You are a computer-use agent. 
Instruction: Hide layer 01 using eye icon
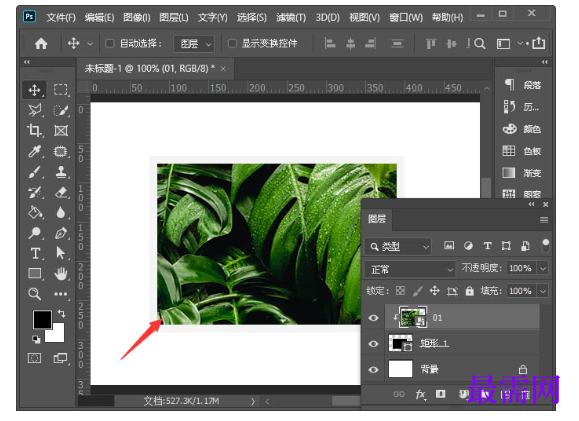pyautogui.click(x=373, y=318)
